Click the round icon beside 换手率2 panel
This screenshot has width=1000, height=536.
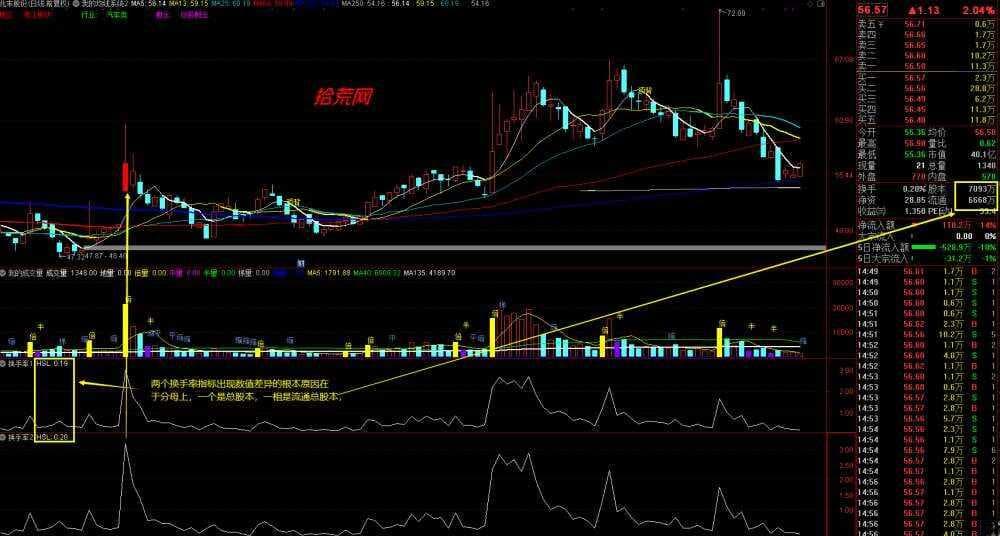point(3,438)
